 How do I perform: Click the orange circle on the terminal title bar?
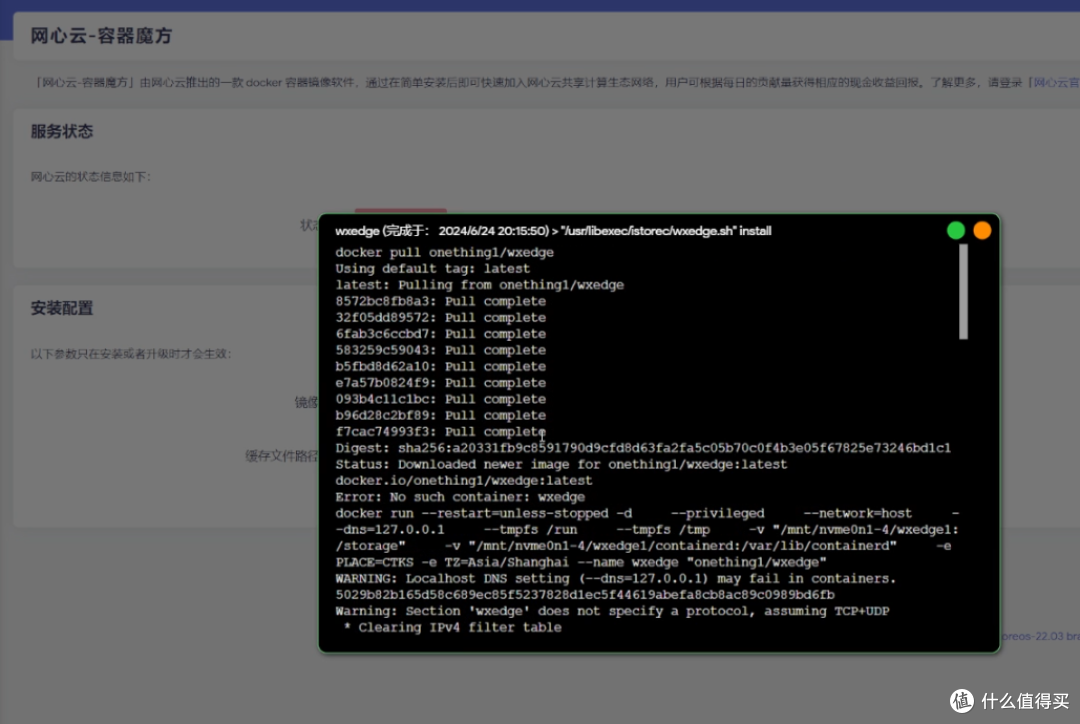point(983,230)
